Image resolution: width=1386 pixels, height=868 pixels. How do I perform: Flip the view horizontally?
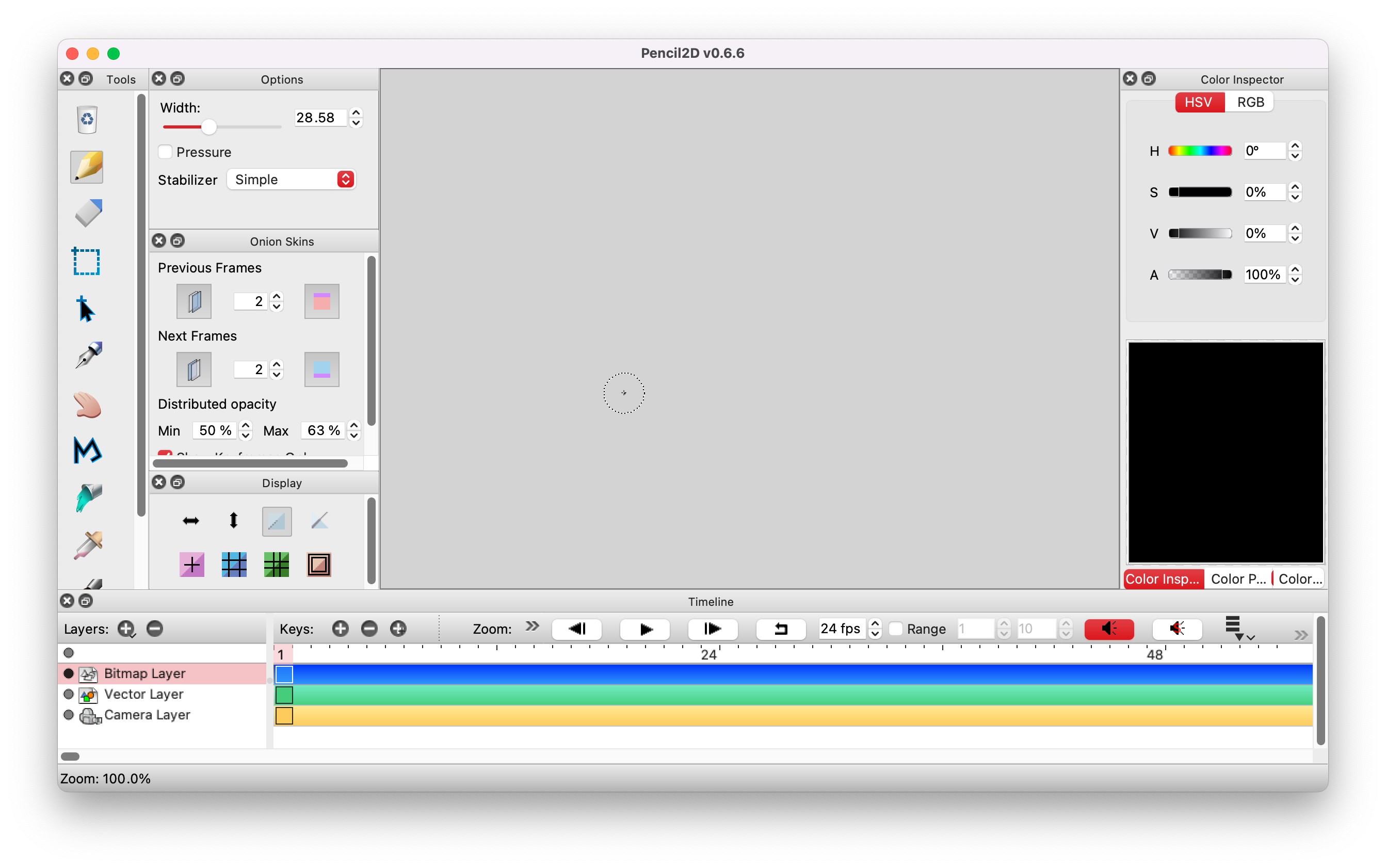pyautogui.click(x=190, y=521)
